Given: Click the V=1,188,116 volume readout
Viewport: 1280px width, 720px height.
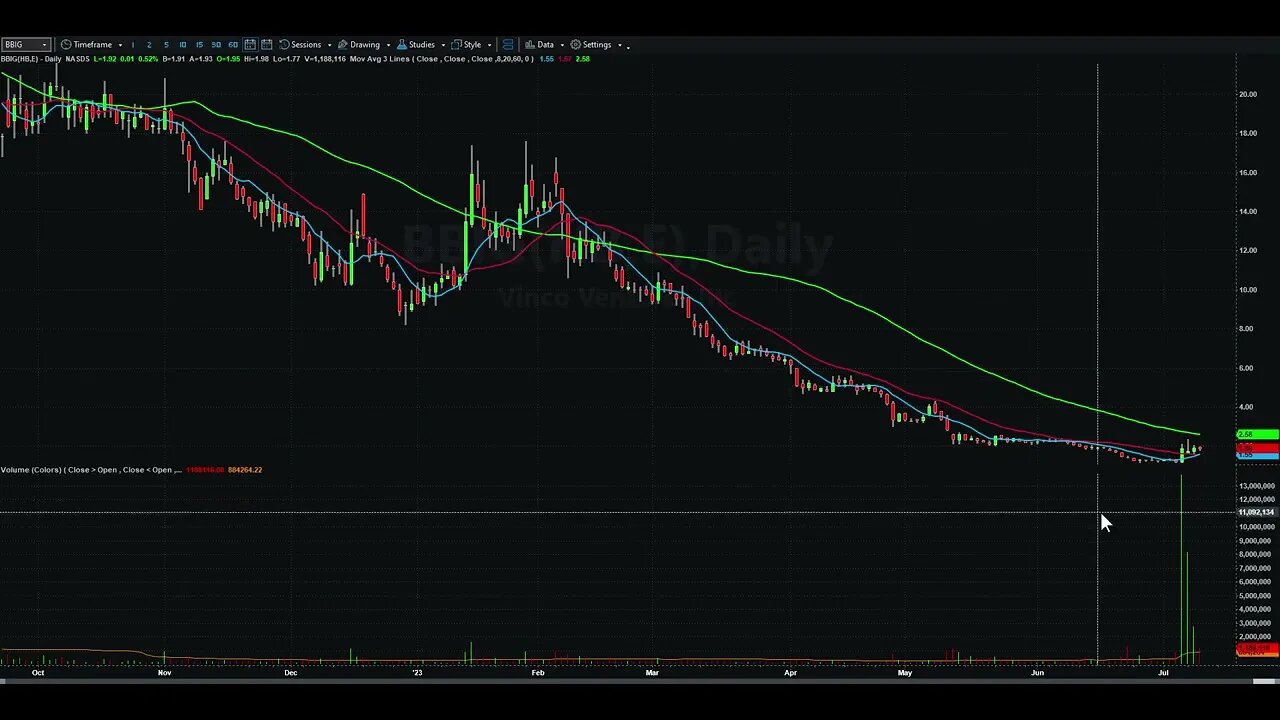Looking at the screenshot, I should coord(326,59).
